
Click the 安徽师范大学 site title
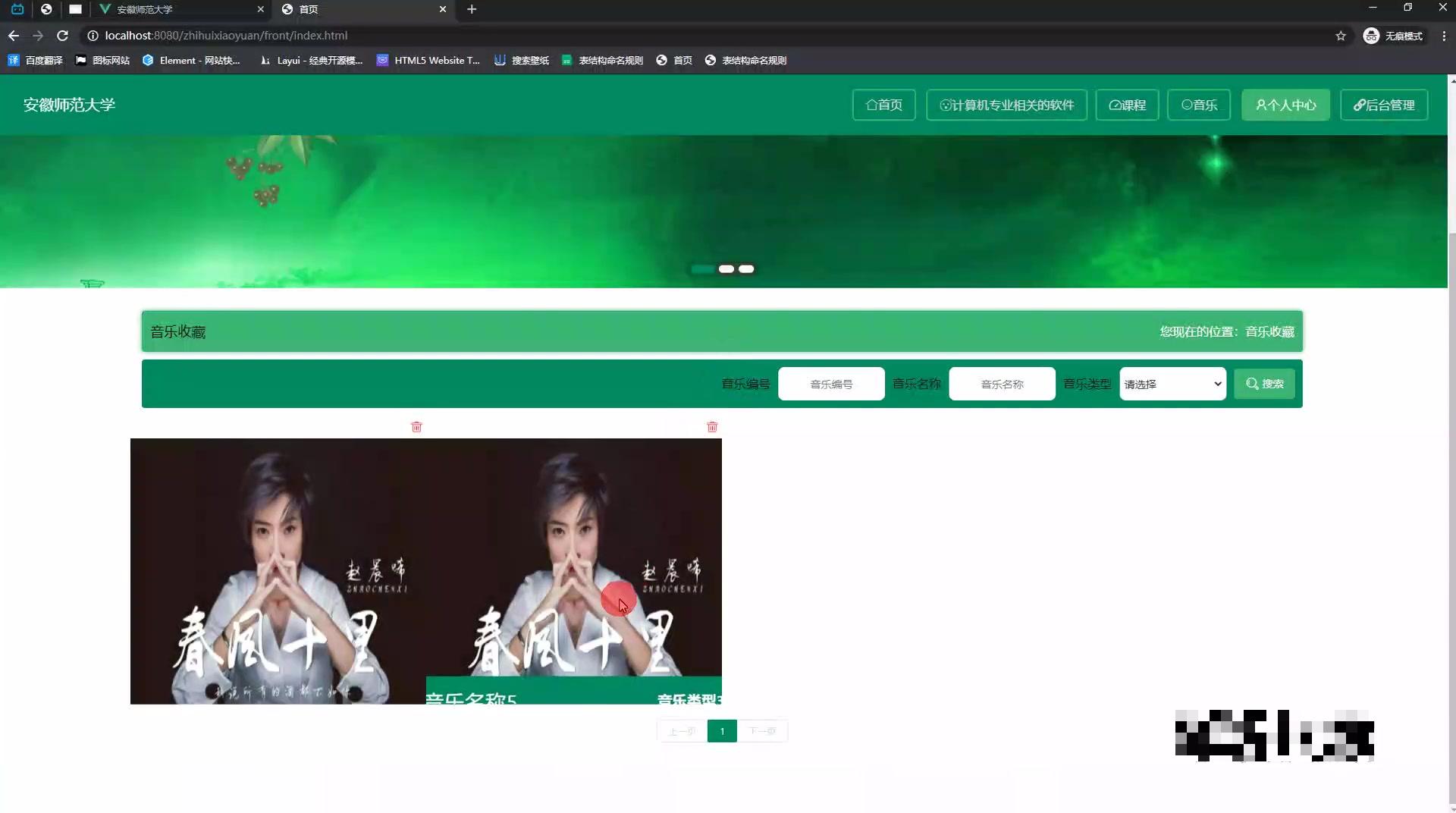[69, 105]
